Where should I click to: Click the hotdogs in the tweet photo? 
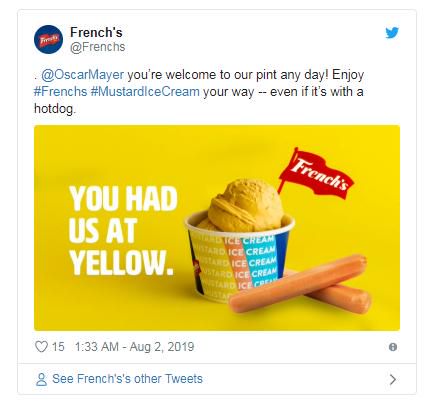click(x=300, y=284)
